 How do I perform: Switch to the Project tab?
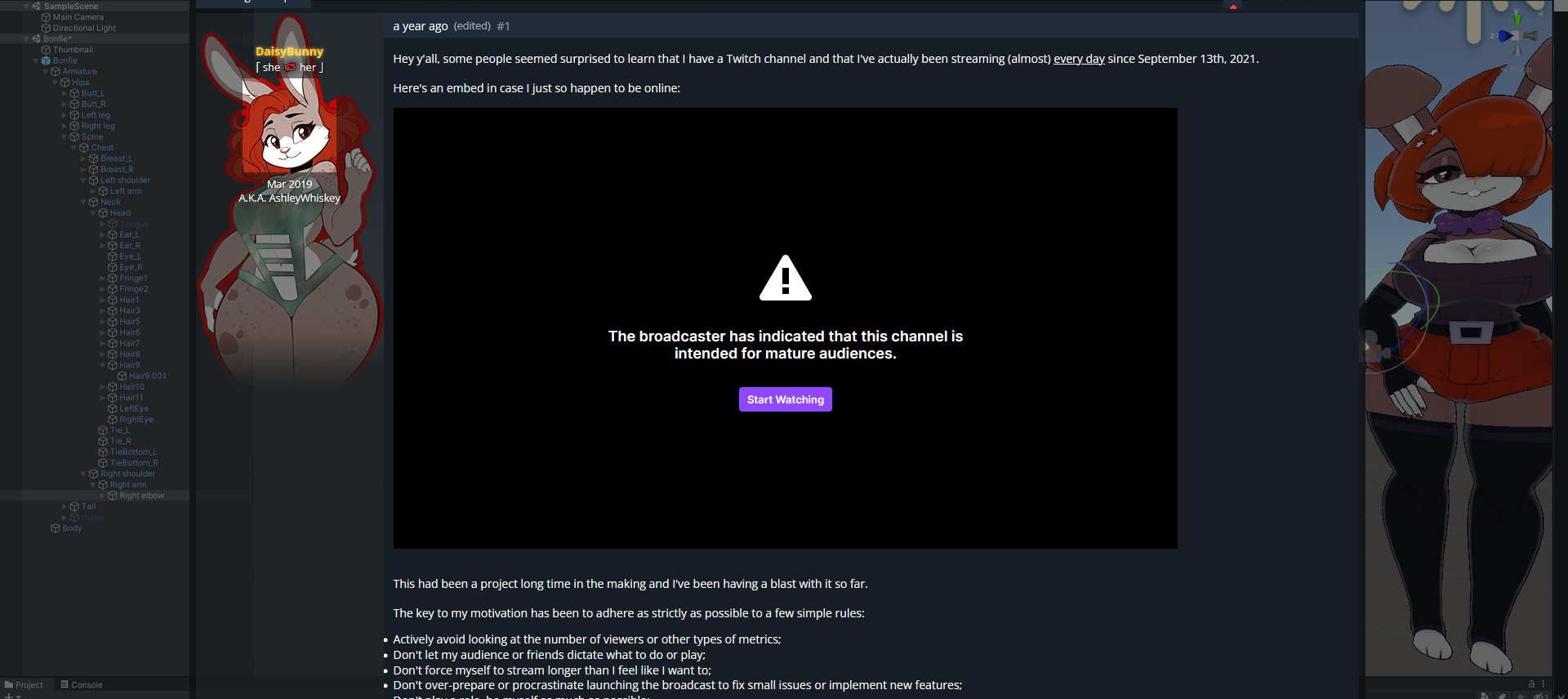click(24, 685)
